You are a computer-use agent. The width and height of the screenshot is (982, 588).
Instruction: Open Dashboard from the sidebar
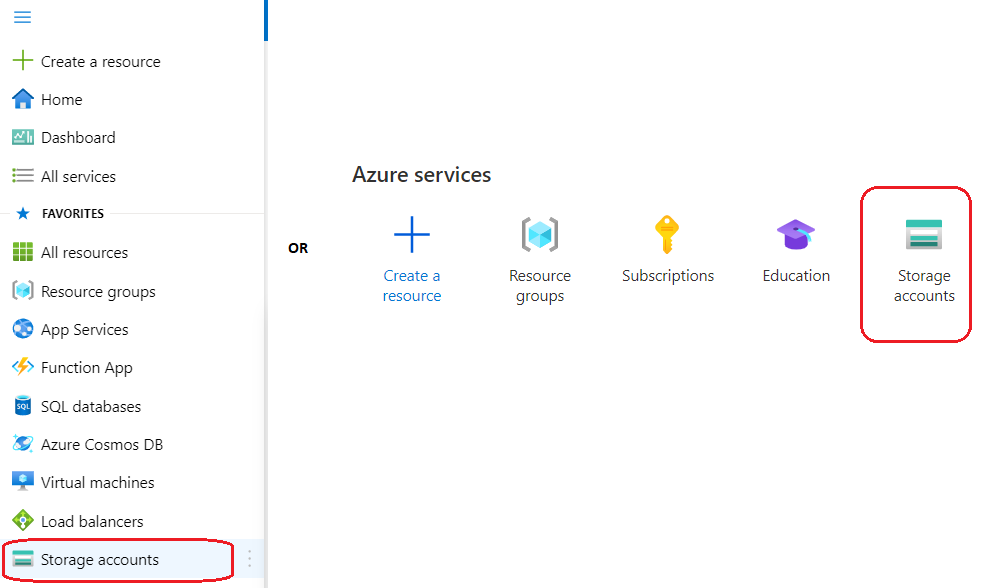[78, 138]
